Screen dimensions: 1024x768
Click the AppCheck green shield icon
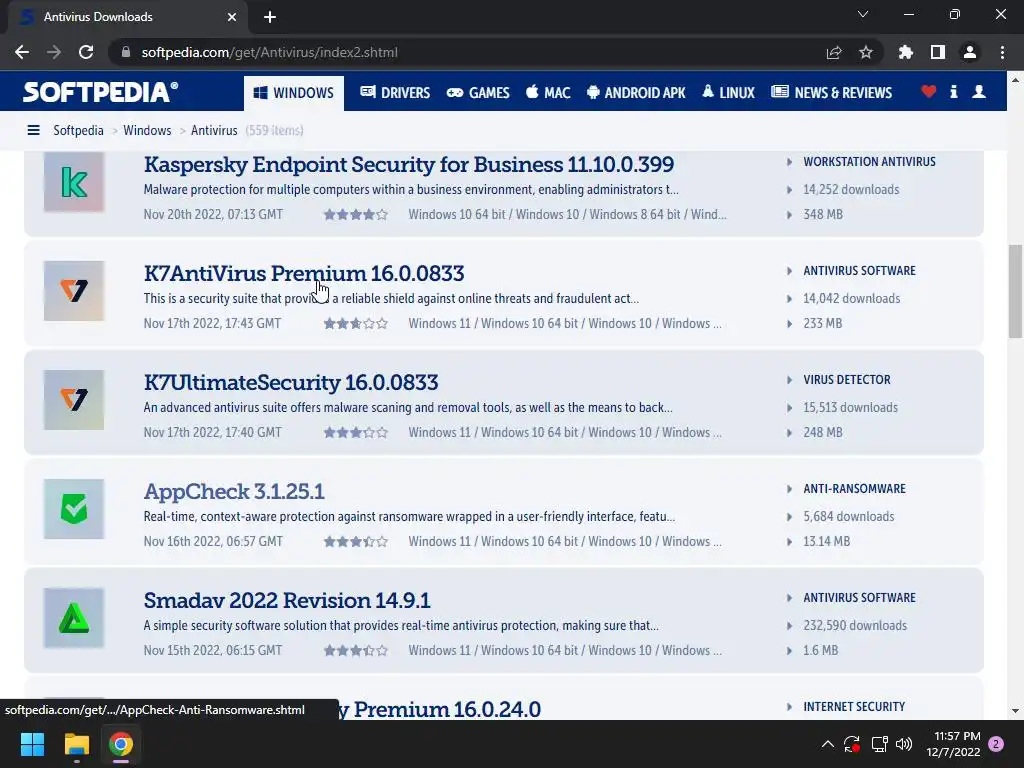click(x=74, y=509)
